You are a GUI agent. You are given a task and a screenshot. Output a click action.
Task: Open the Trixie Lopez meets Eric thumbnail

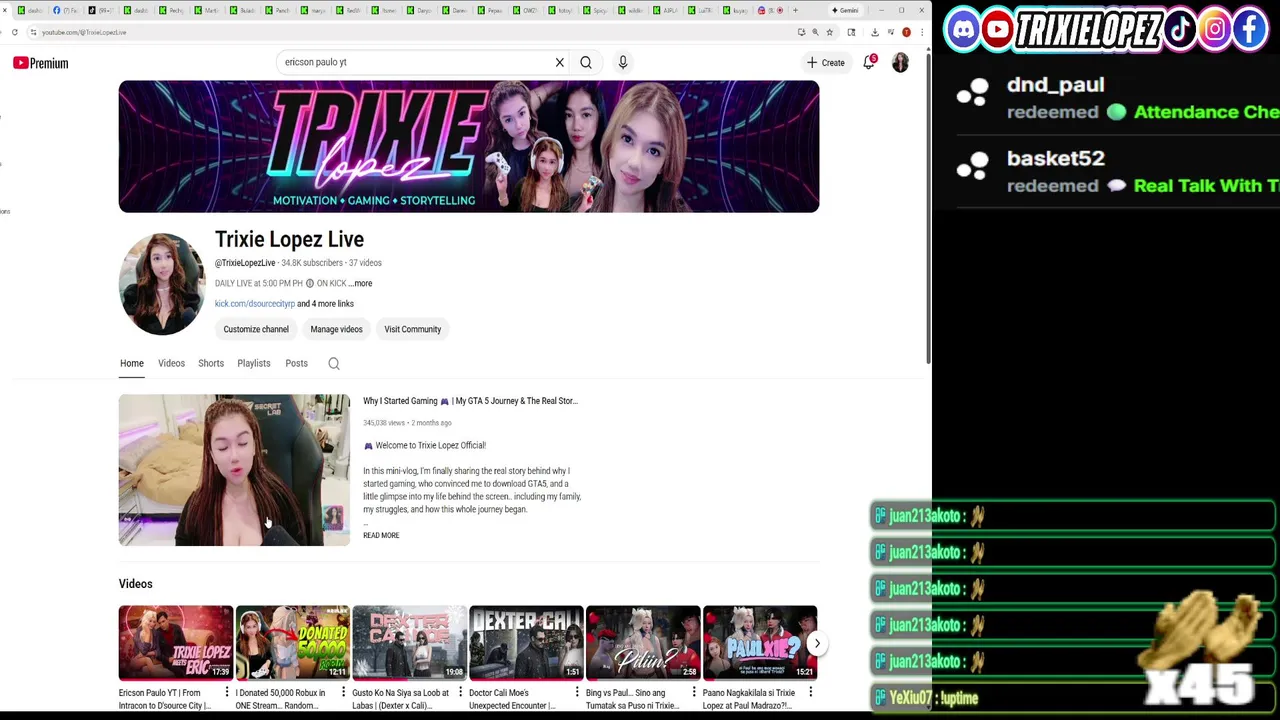[x=176, y=643]
